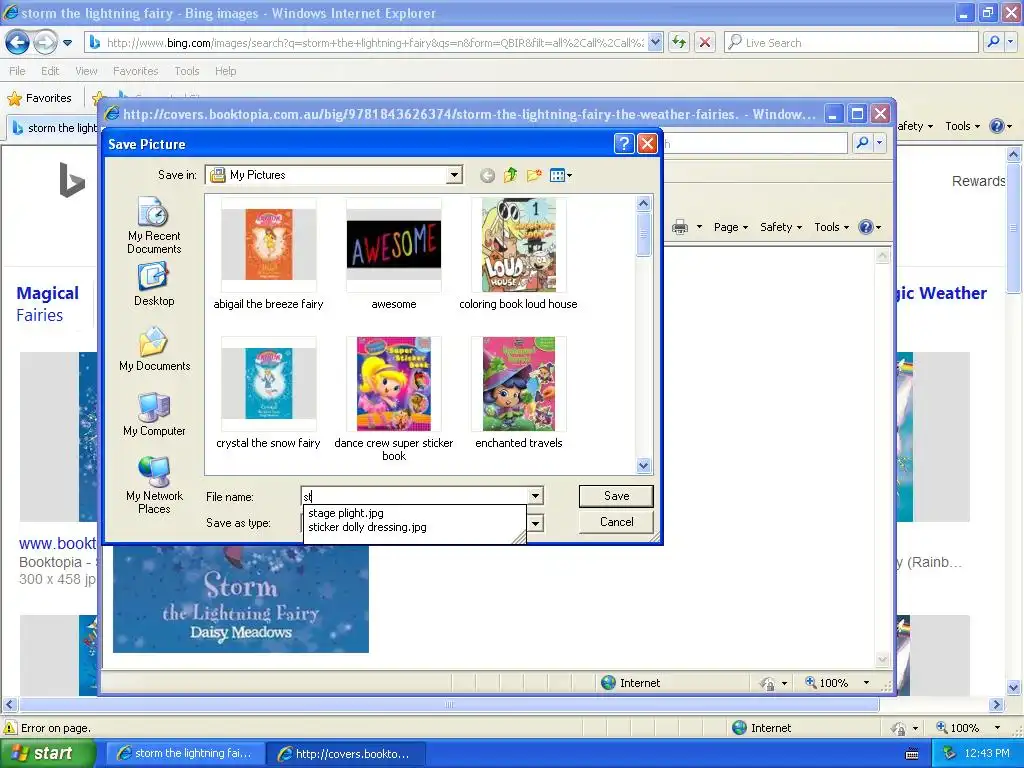The height and width of the screenshot is (768, 1024).
Task: Expand the address bar history dropdown
Action: (x=656, y=43)
